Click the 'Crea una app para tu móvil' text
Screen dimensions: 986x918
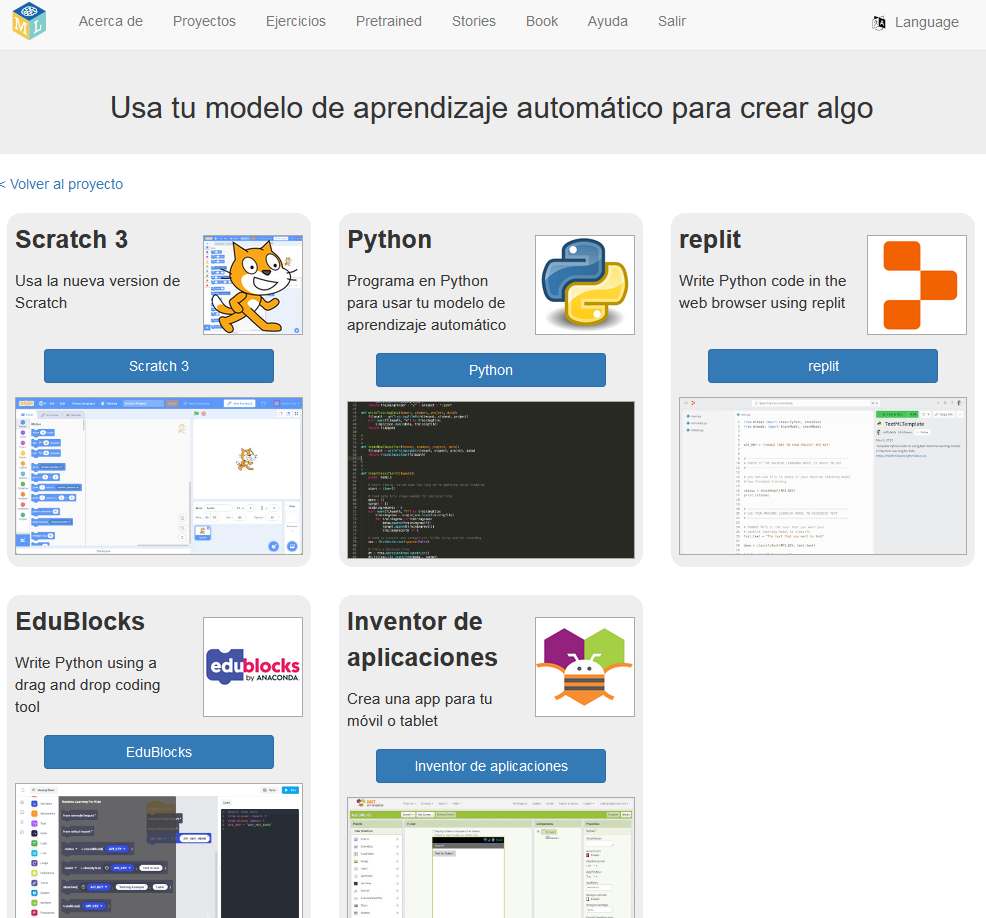pos(420,710)
